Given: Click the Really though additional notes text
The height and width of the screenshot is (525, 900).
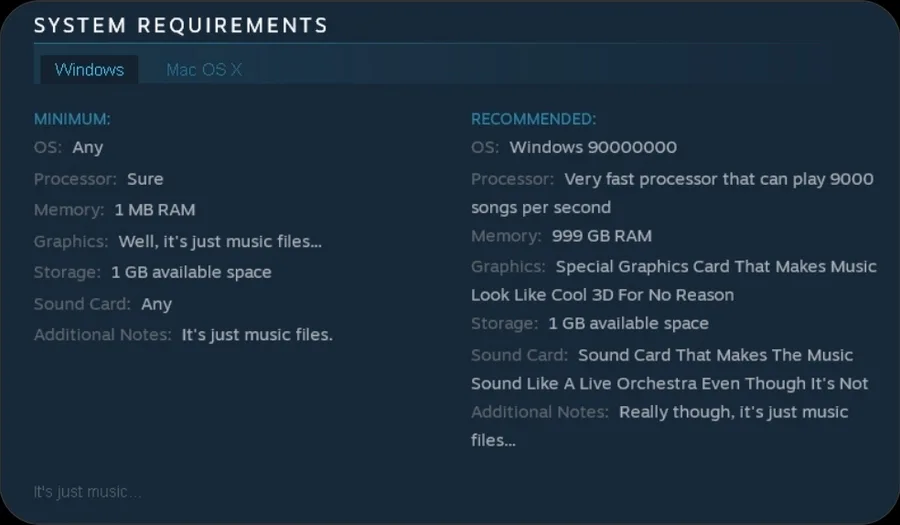Looking at the screenshot, I should pyautogui.click(x=660, y=426).
